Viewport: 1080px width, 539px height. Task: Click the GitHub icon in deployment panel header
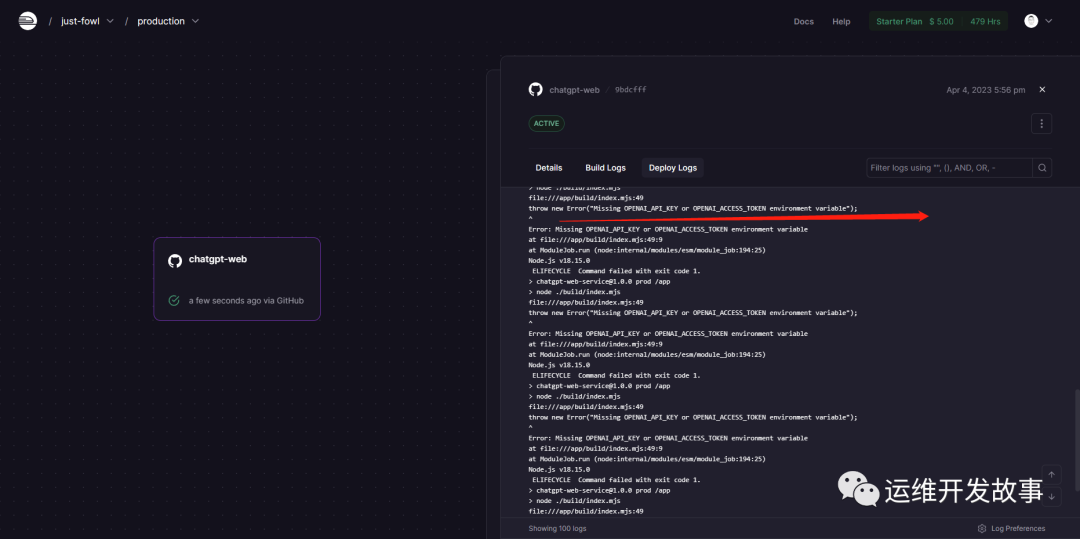click(x=535, y=89)
